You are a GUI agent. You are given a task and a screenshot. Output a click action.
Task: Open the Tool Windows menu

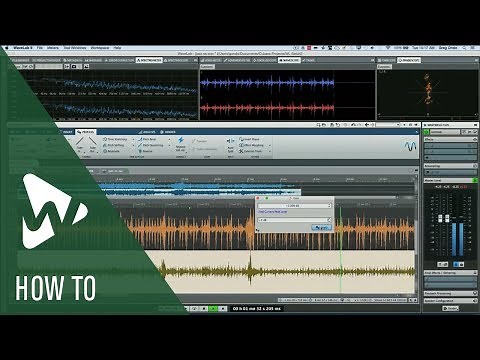75,48
